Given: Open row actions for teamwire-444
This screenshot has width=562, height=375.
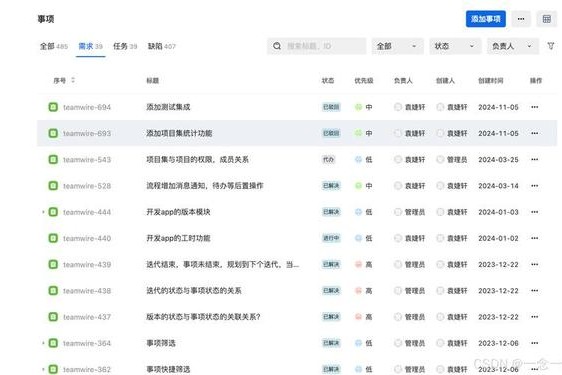Looking at the screenshot, I should pos(534,212).
